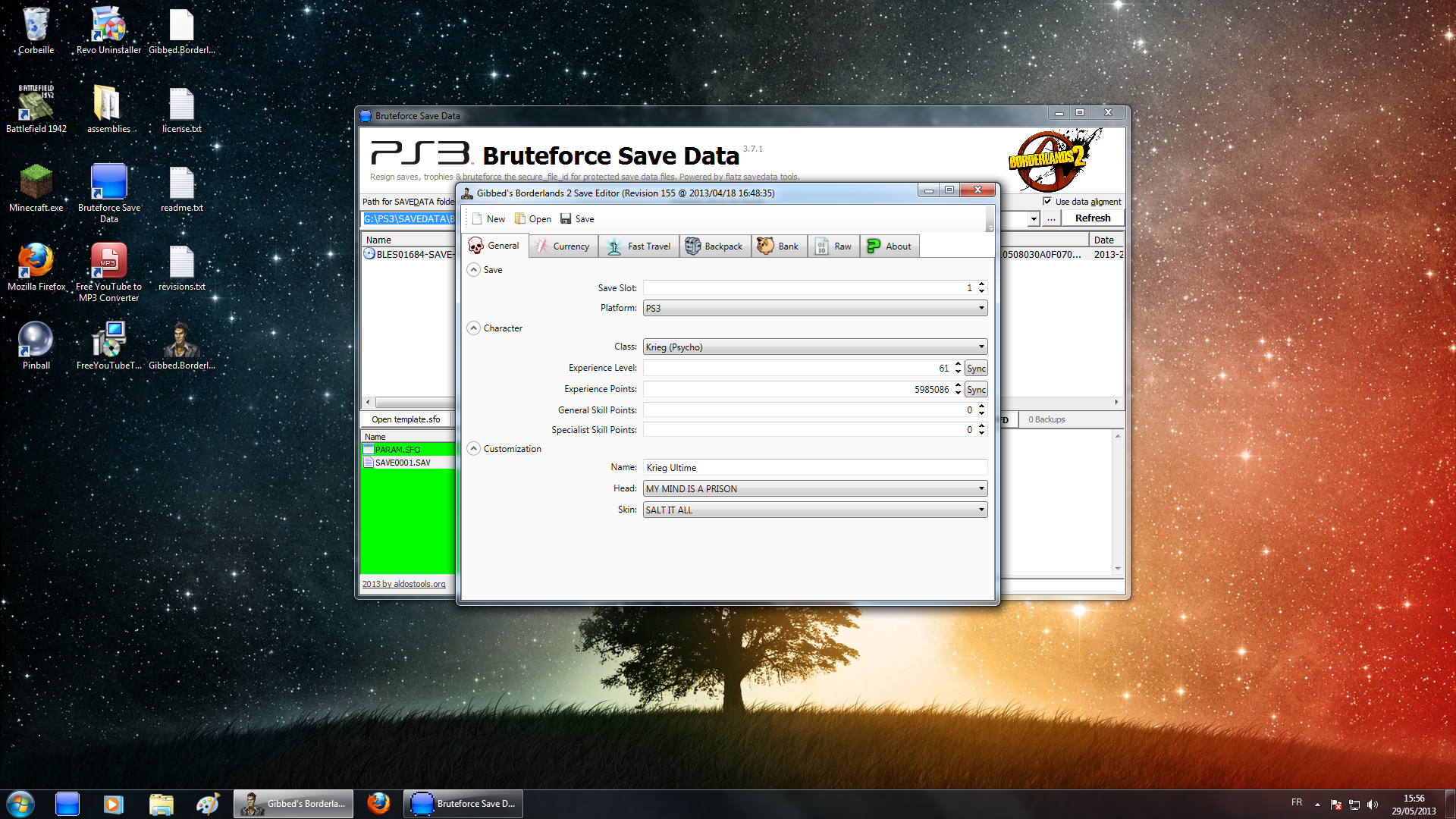
Task: Switch to the General tab
Action: pos(495,246)
